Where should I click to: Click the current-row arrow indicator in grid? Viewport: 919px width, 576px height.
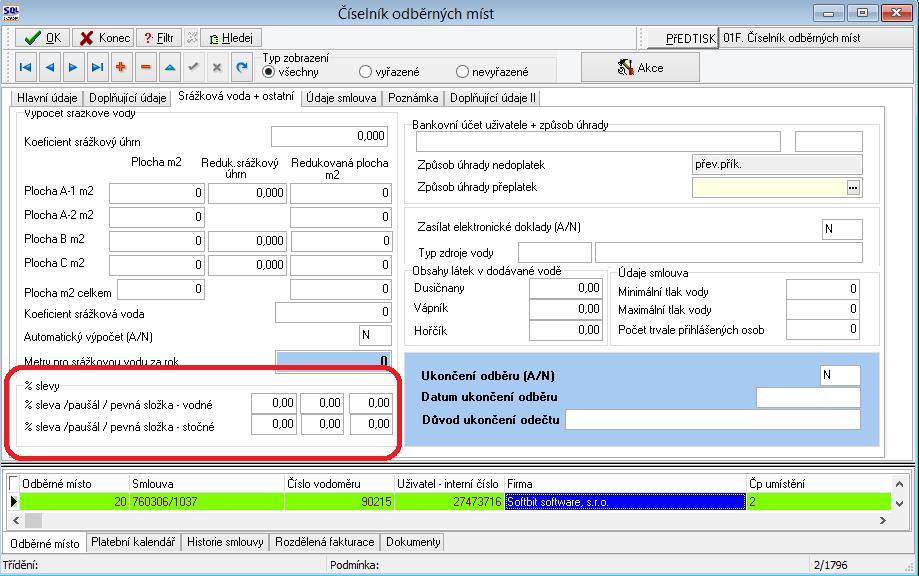coord(13,502)
